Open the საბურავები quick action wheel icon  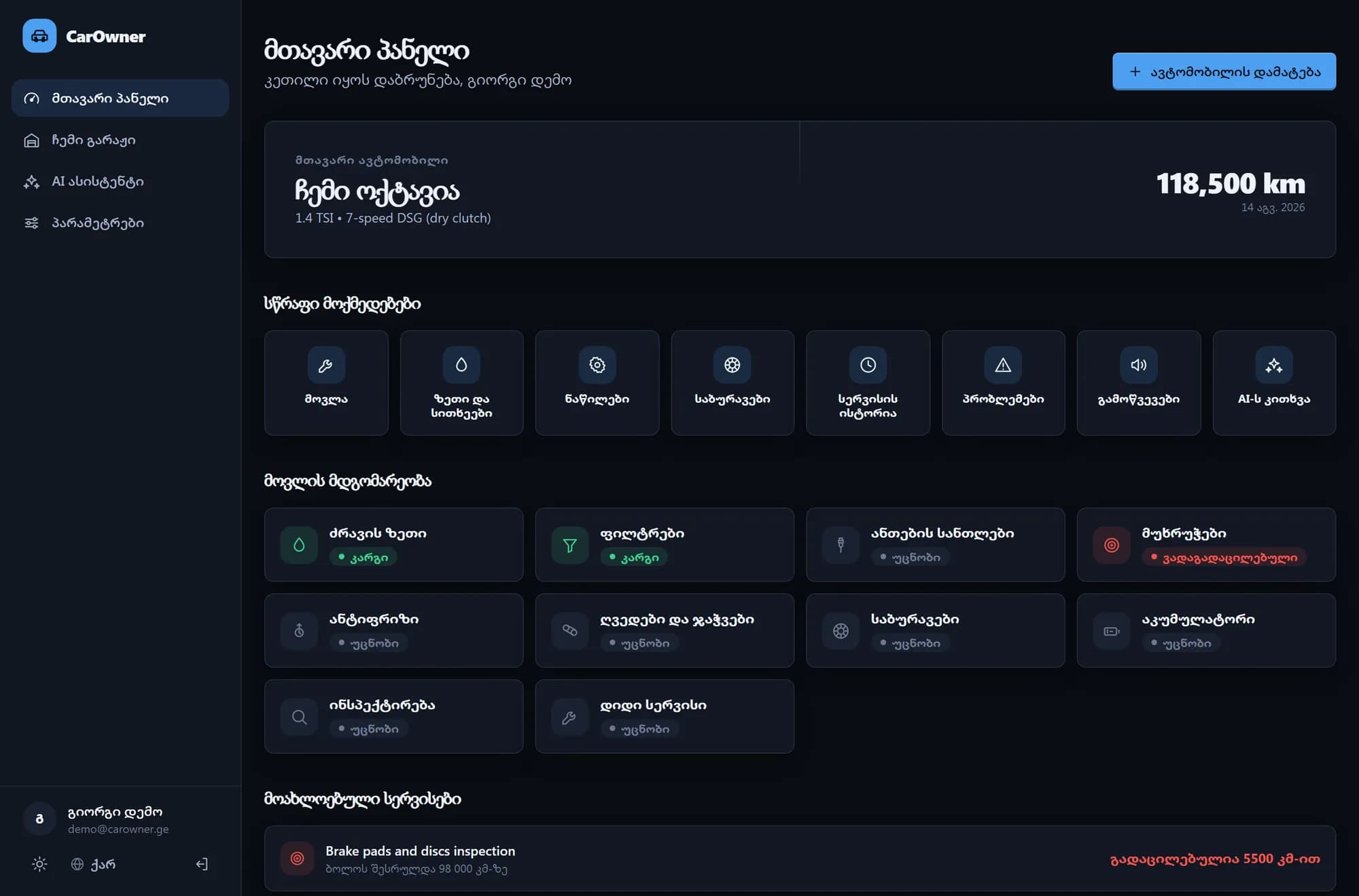click(733, 365)
